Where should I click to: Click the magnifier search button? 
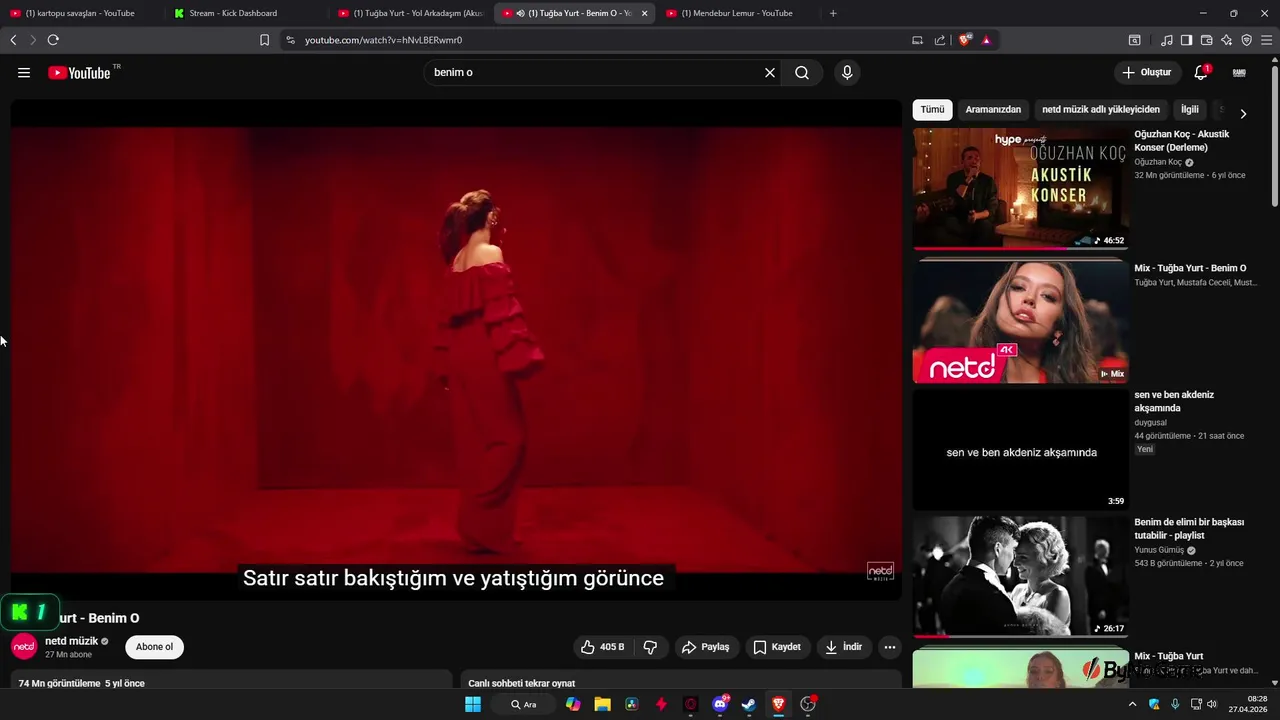pos(802,73)
